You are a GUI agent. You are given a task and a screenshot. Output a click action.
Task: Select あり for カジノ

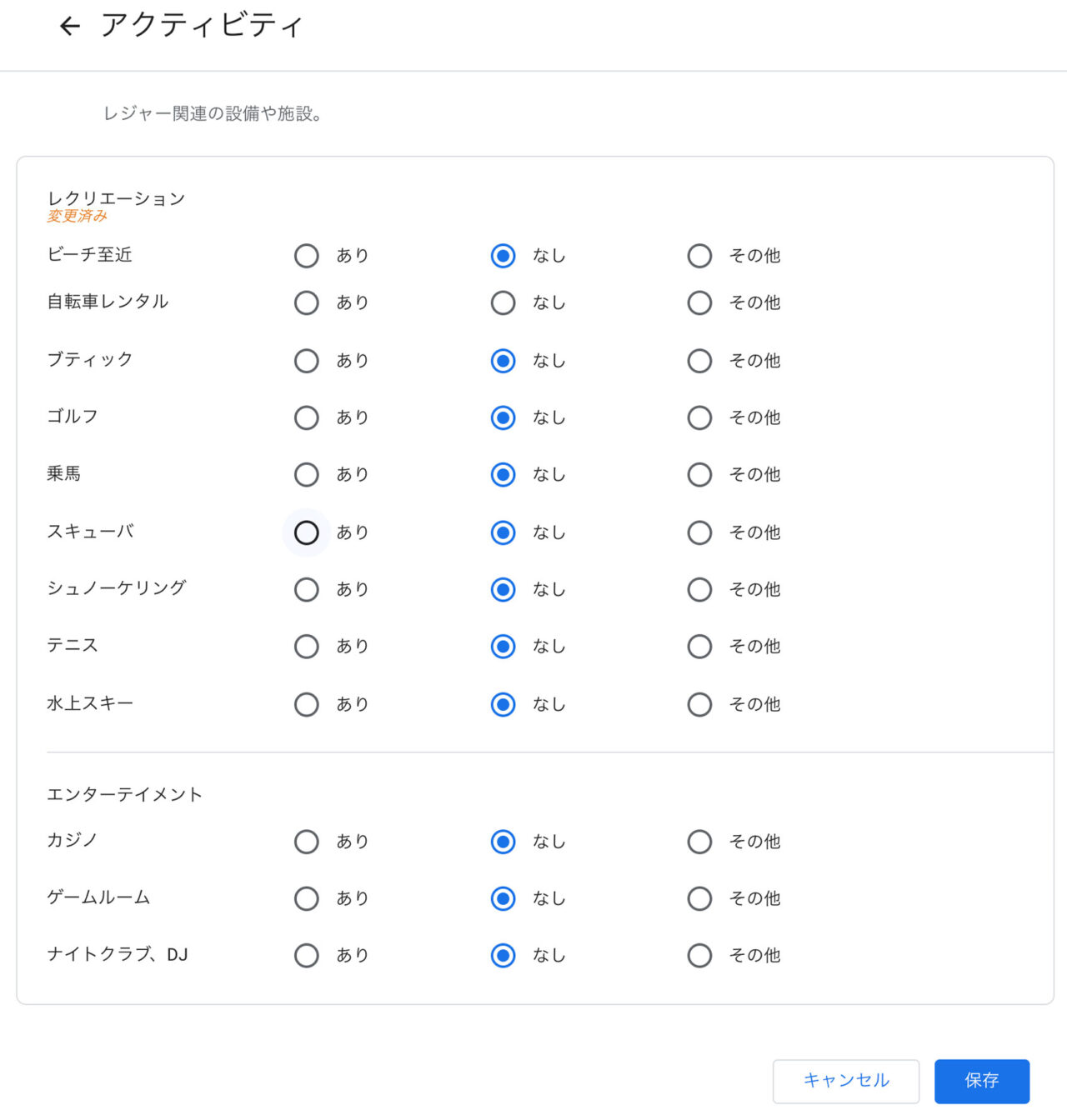click(x=307, y=842)
